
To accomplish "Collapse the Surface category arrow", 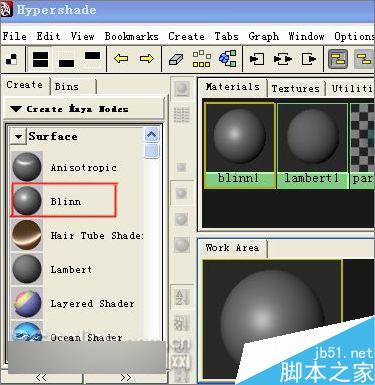I will tap(18, 136).
